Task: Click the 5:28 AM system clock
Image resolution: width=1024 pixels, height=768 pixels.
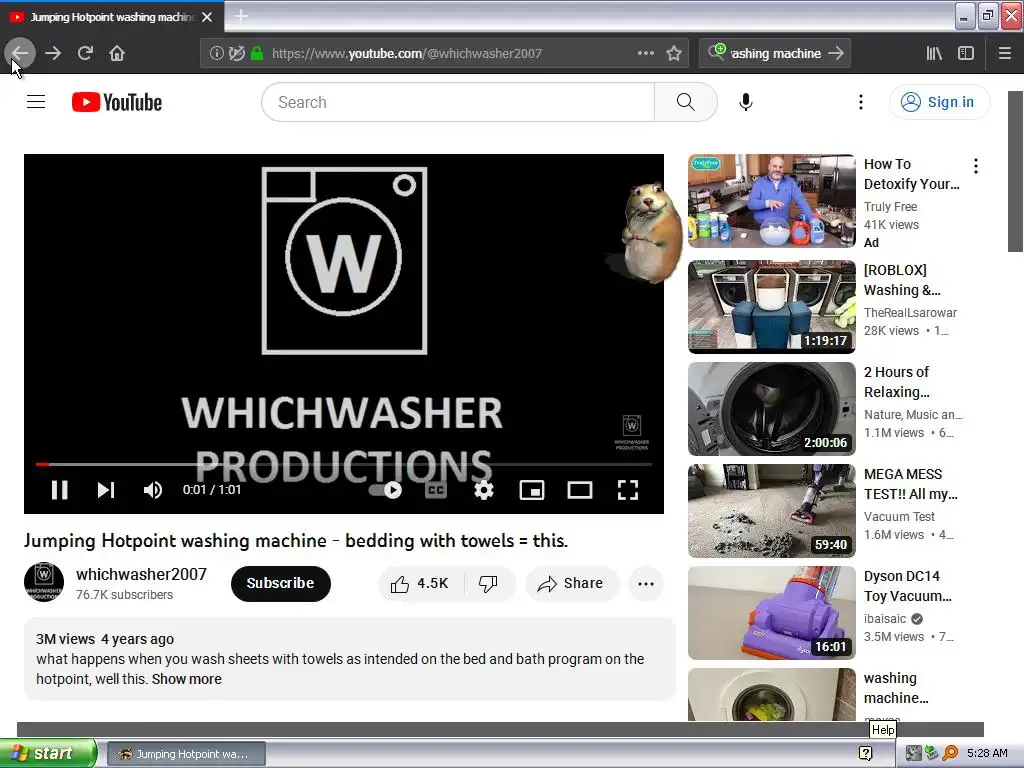Action: [x=987, y=753]
